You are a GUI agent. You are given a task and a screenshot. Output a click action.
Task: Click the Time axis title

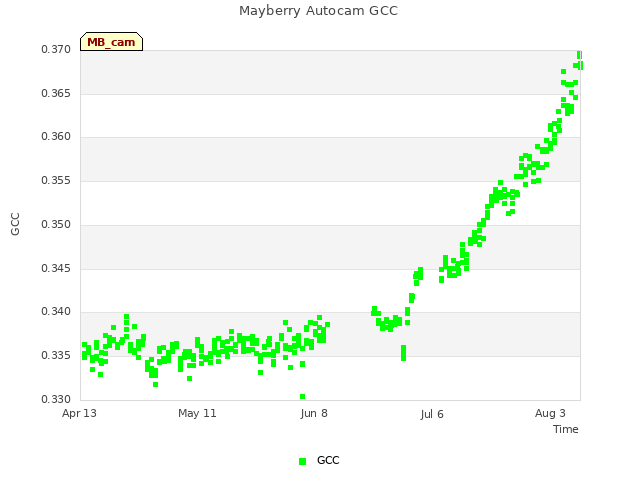point(566,429)
